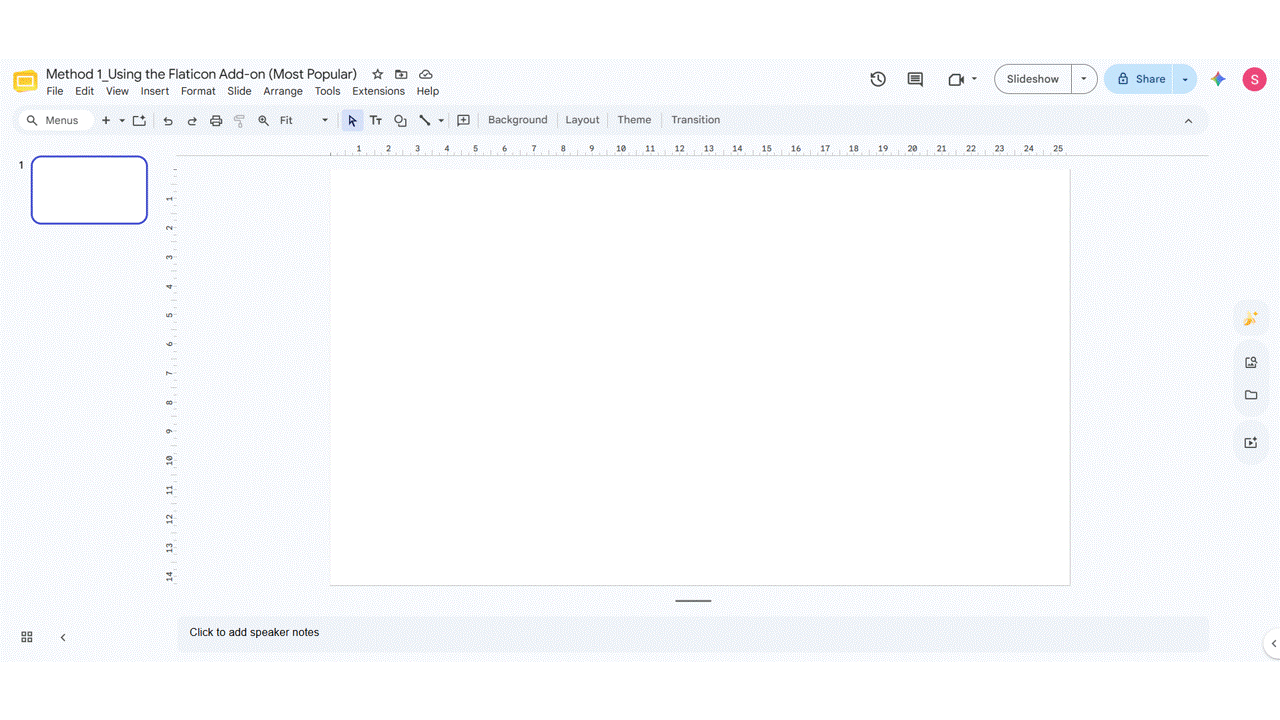Click the new slide plus icon
The height and width of the screenshot is (720, 1280).
[x=106, y=120]
